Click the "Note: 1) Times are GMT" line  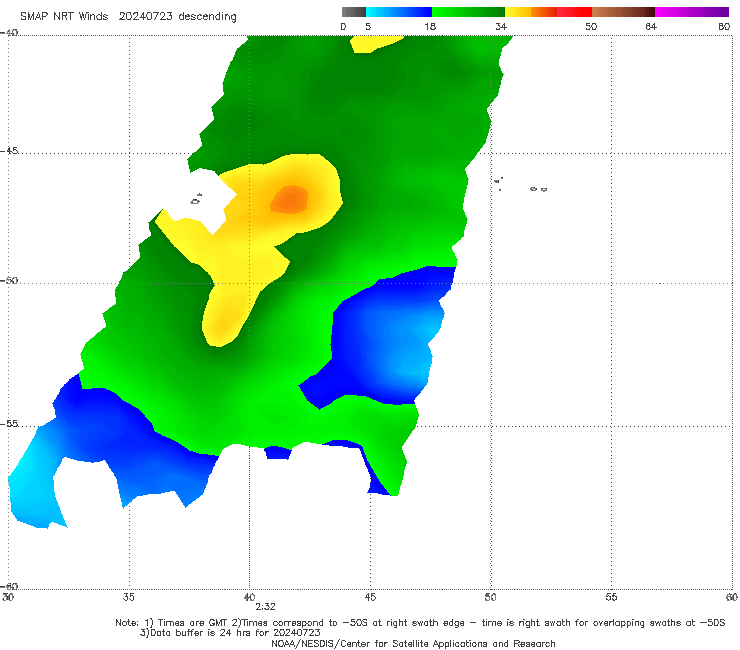[x=420, y=623]
